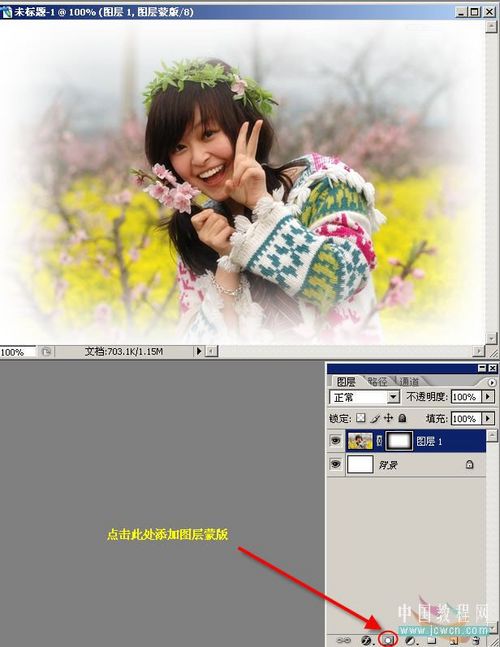Select 图层 1 image thumbnail
500x647 pixels.
(360, 441)
